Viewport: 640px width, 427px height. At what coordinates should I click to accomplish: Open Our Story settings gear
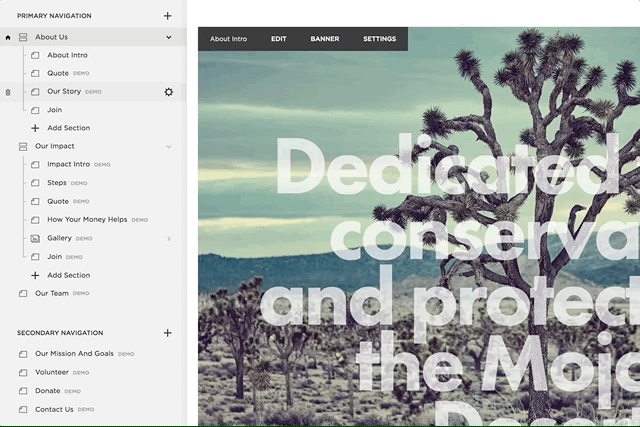coord(169,92)
